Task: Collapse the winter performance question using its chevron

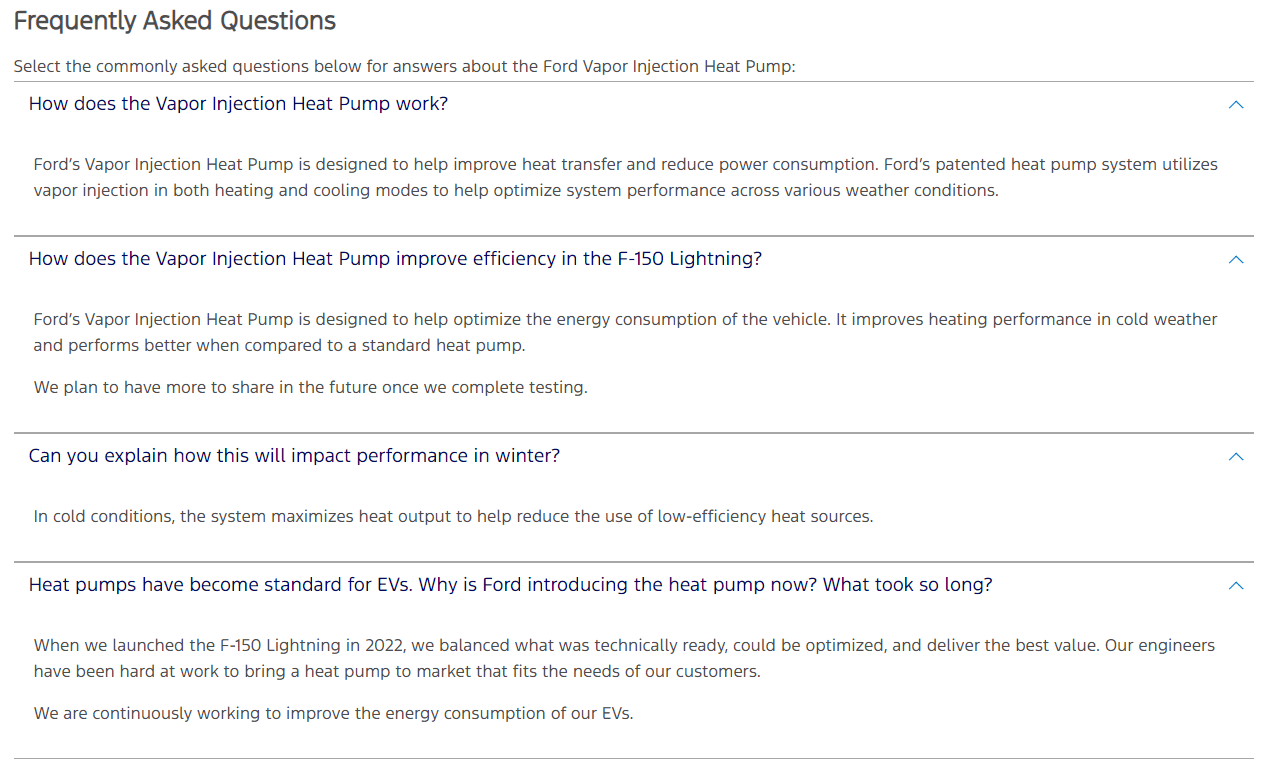Action: (x=1236, y=456)
